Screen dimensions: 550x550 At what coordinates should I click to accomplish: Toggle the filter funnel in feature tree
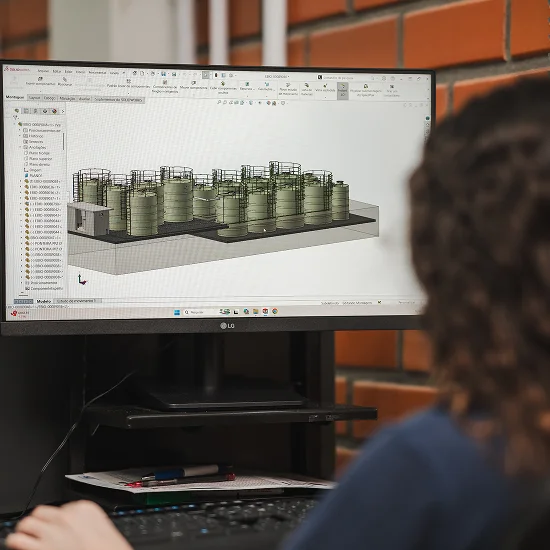pyautogui.click(x=15, y=118)
